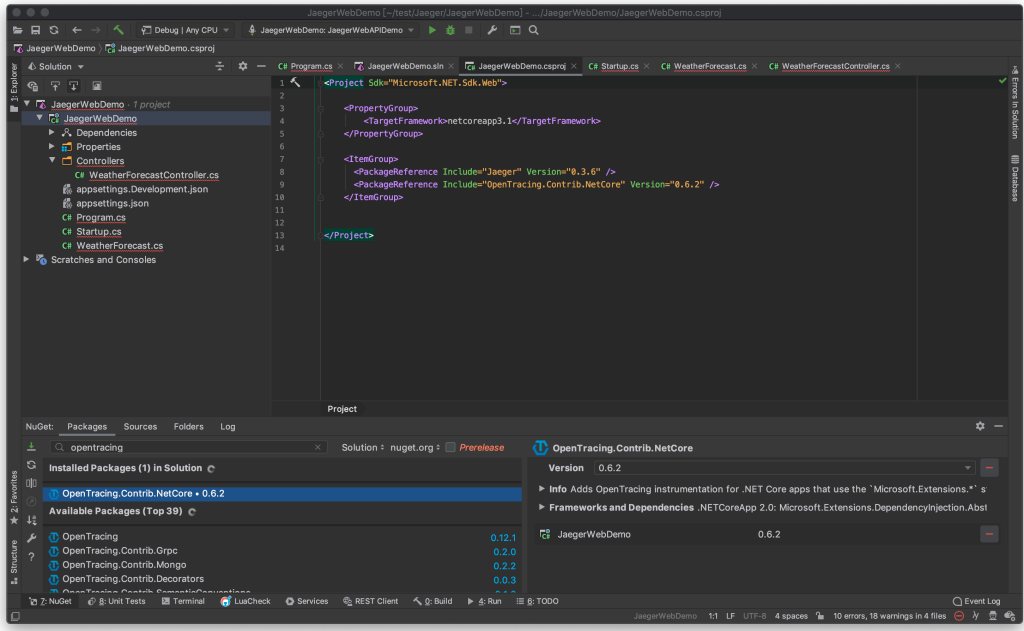The height and width of the screenshot is (631, 1024).
Task: Open the NuGet Sources tab
Action: point(140,427)
